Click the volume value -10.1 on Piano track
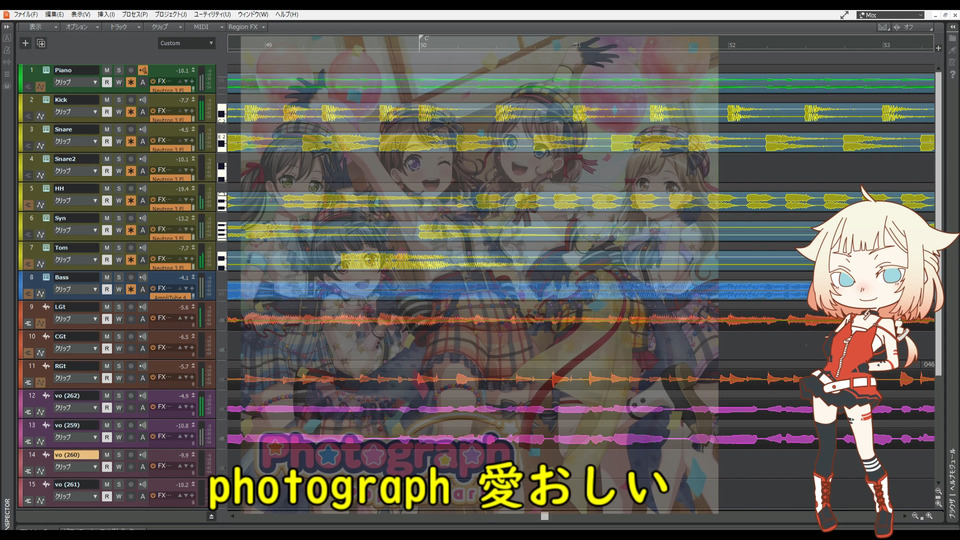960x540 pixels. 182,70
